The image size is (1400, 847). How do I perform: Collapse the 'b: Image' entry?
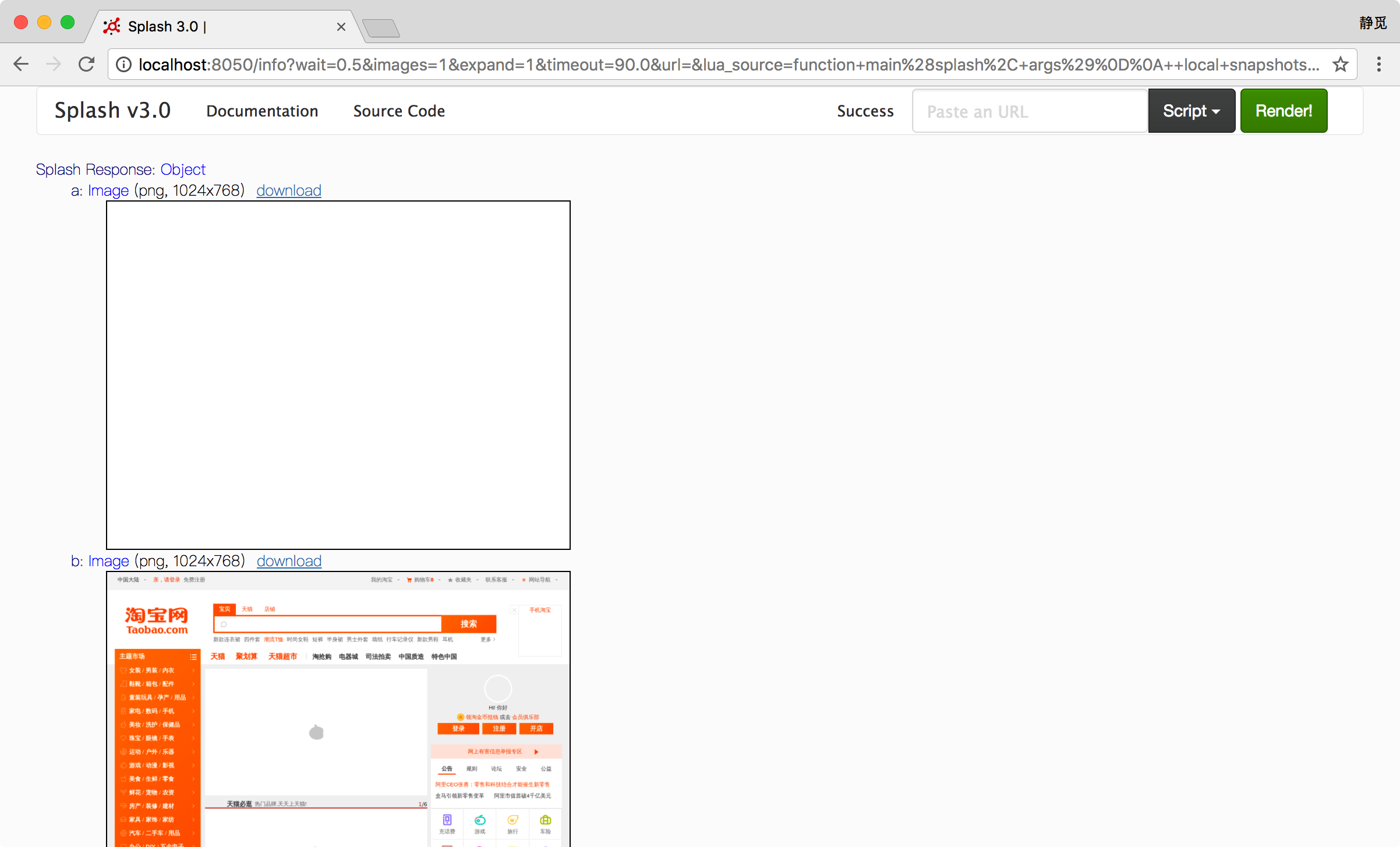click(x=108, y=561)
